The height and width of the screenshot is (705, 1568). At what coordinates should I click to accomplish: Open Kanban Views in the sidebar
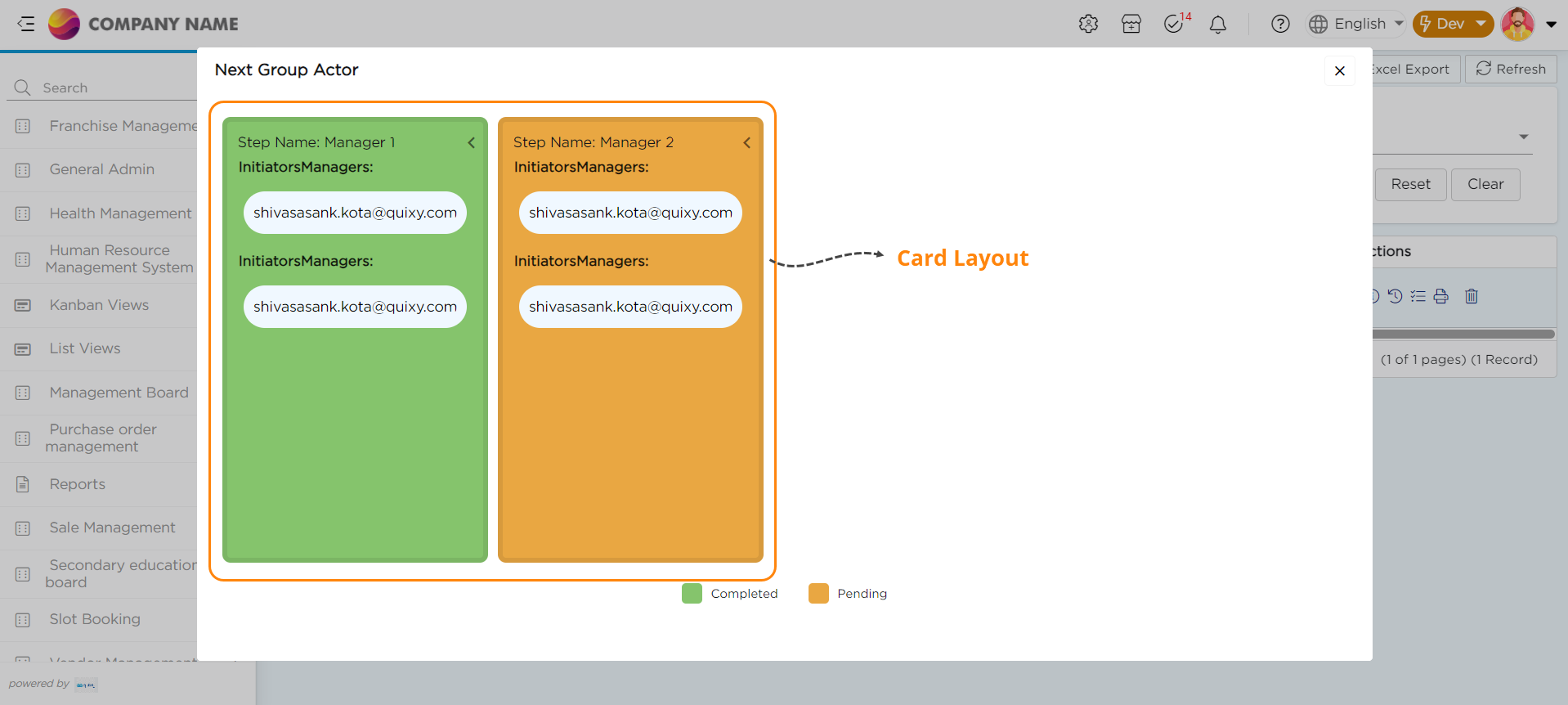(x=99, y=305)
